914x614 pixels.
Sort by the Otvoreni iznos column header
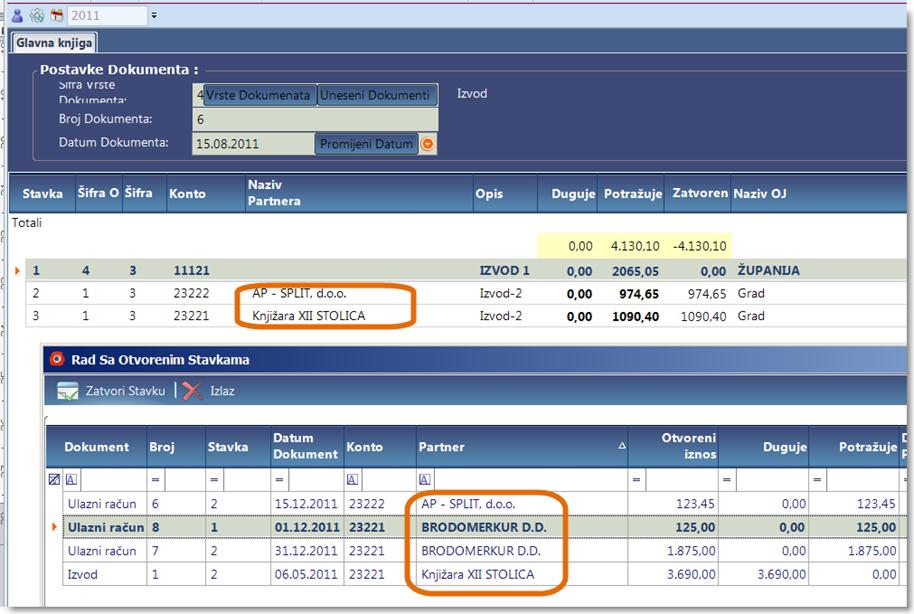[x=673, y=446]
